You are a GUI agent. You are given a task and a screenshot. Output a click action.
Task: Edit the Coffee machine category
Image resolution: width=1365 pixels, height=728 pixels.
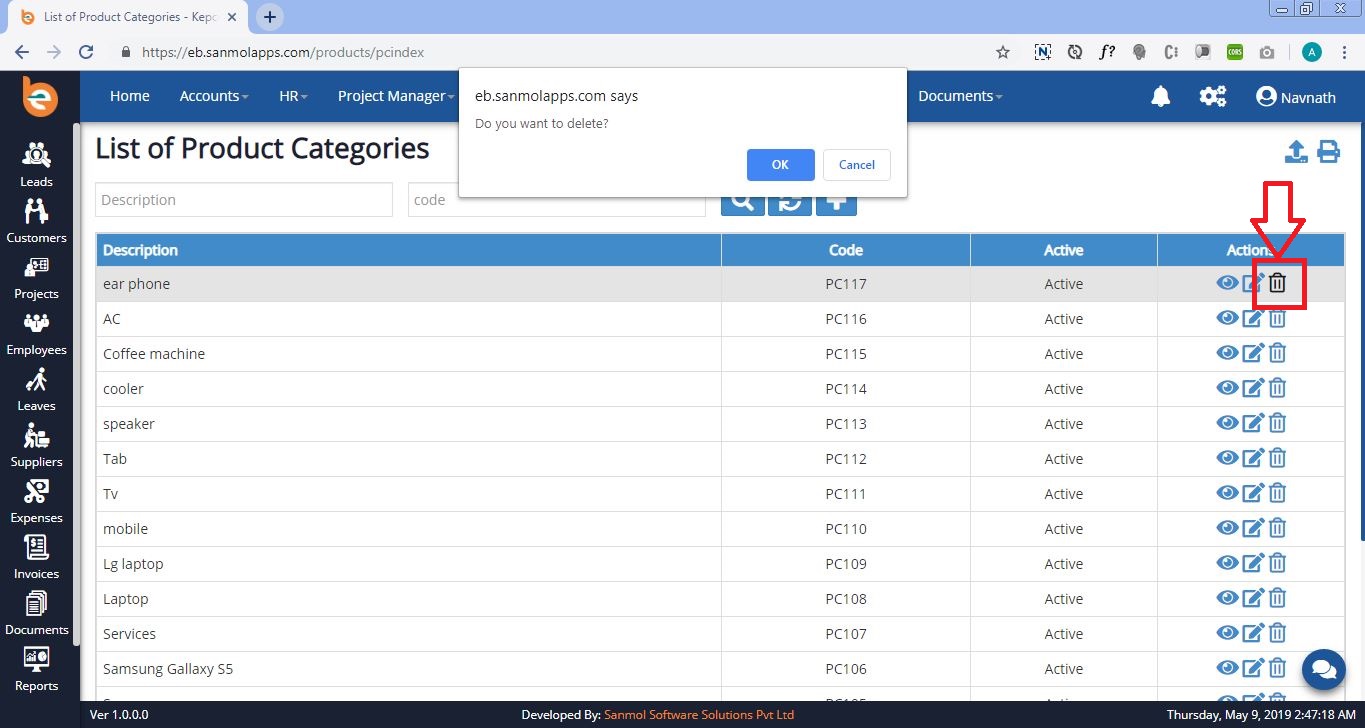(x=1253, y=354)
